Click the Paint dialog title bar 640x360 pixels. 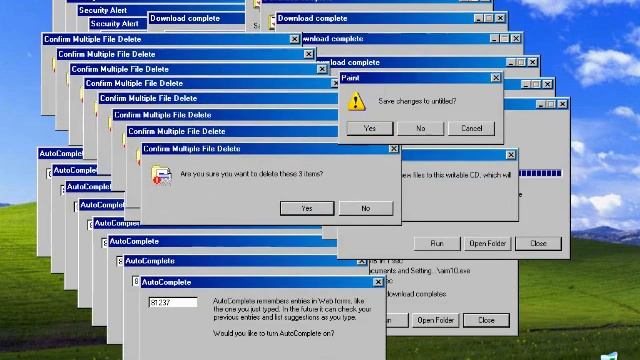(x=420, y=78)
